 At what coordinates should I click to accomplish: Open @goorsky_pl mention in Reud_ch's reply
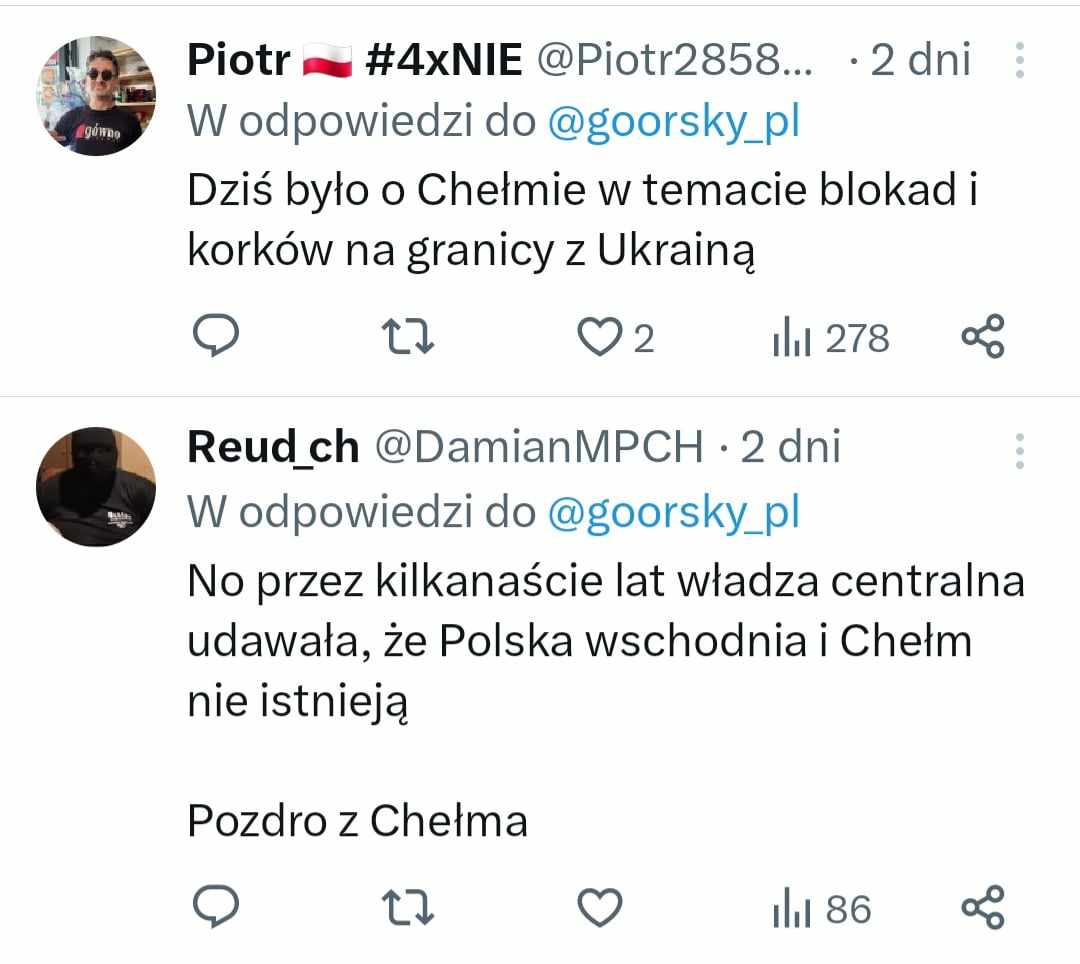pyautogui.click(x=673, y=512)
